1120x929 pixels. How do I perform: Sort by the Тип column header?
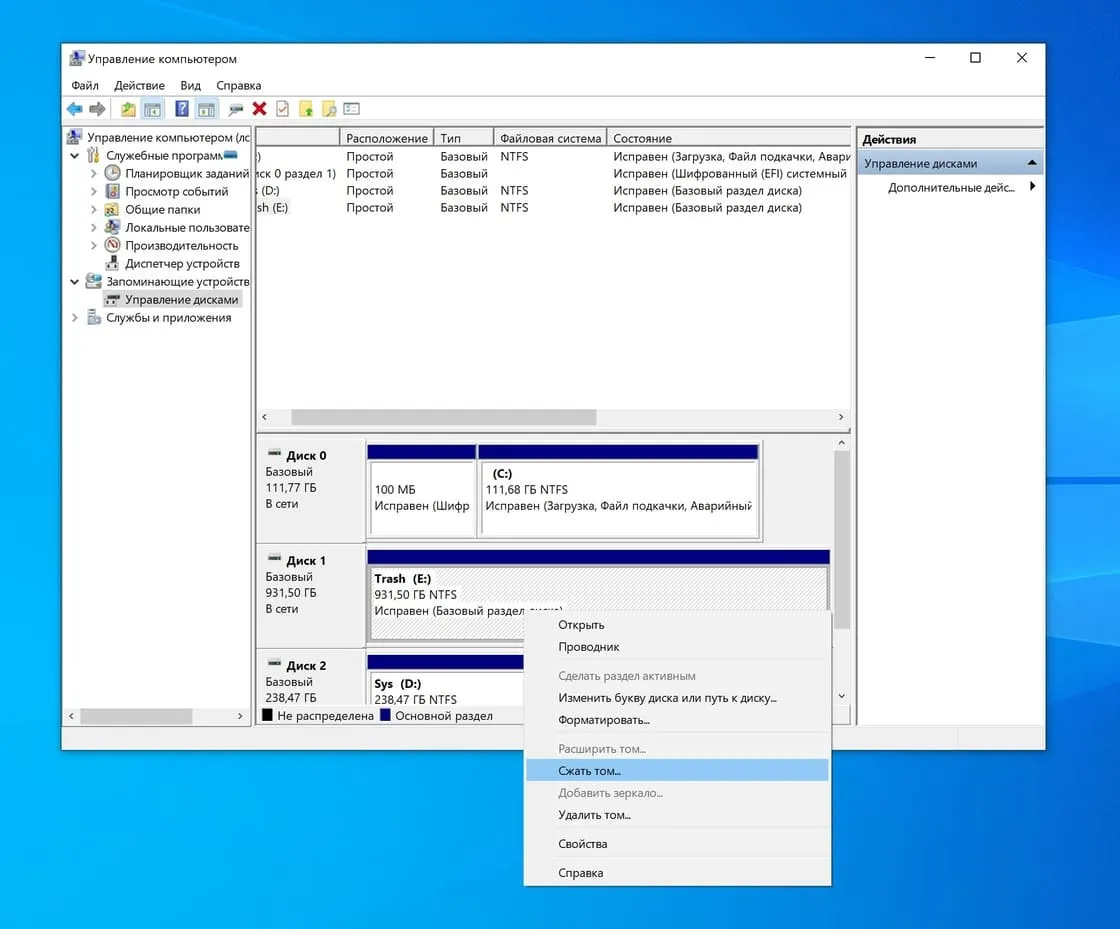[x=464, y=138]
